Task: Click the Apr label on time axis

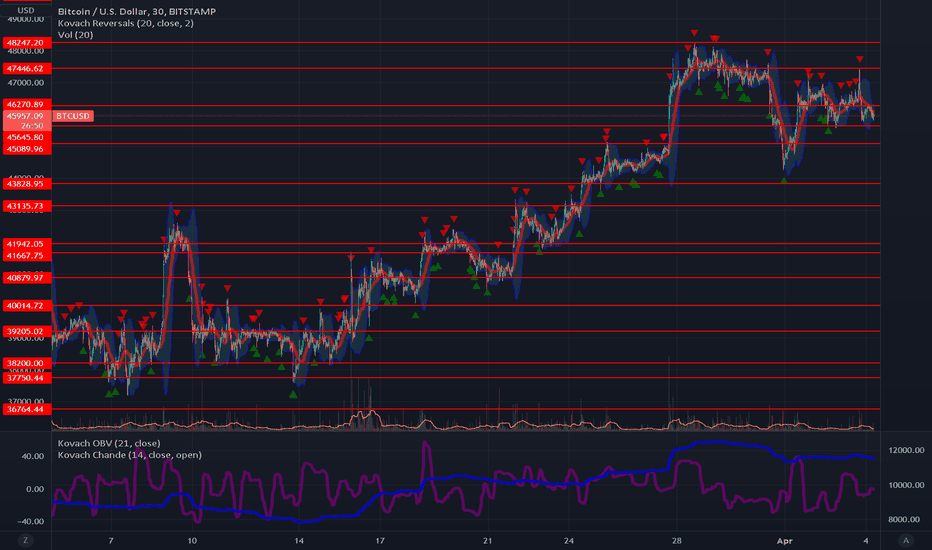Action: pos(785,540)
